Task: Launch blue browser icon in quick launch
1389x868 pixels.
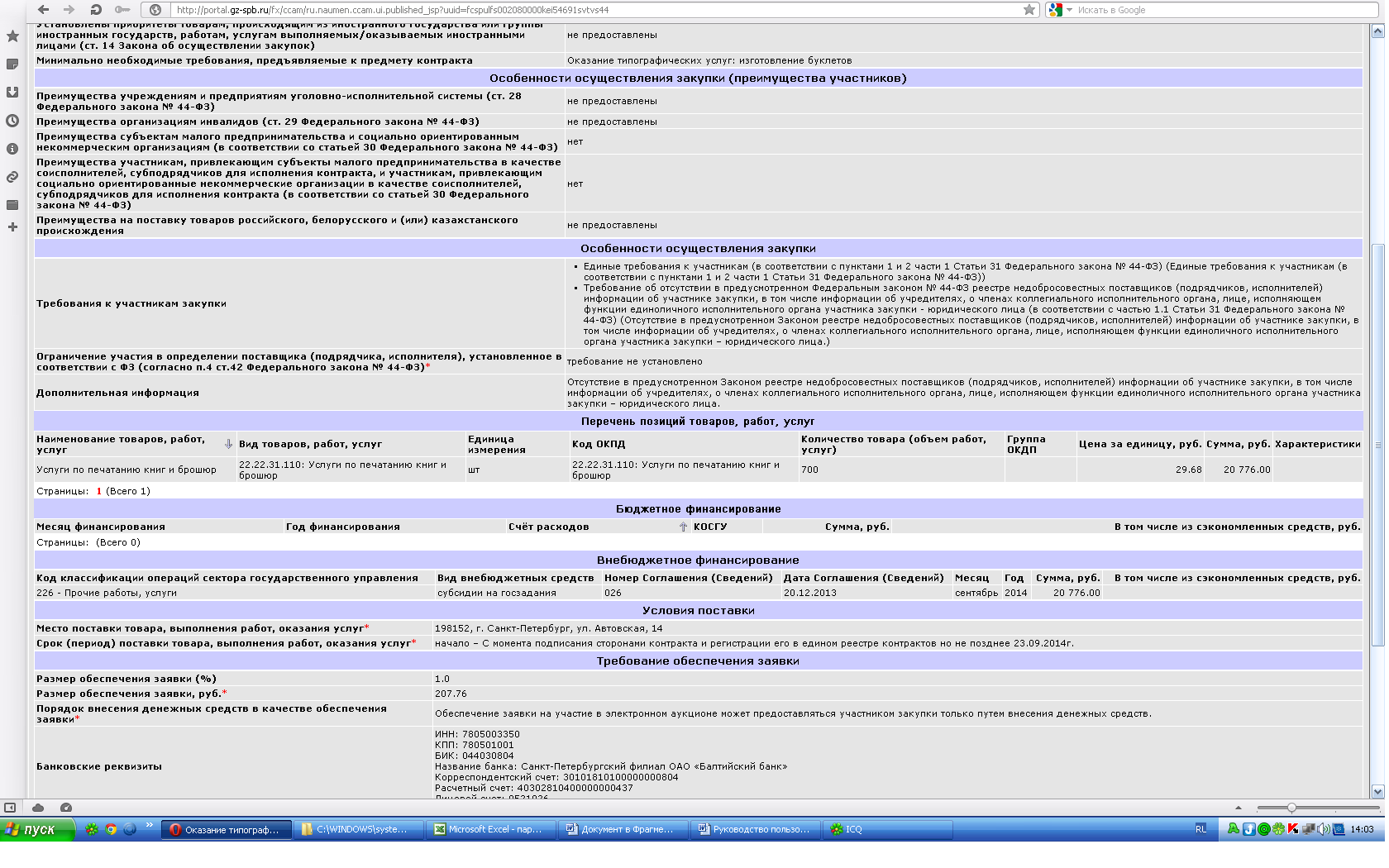Action: click(130, 829)
